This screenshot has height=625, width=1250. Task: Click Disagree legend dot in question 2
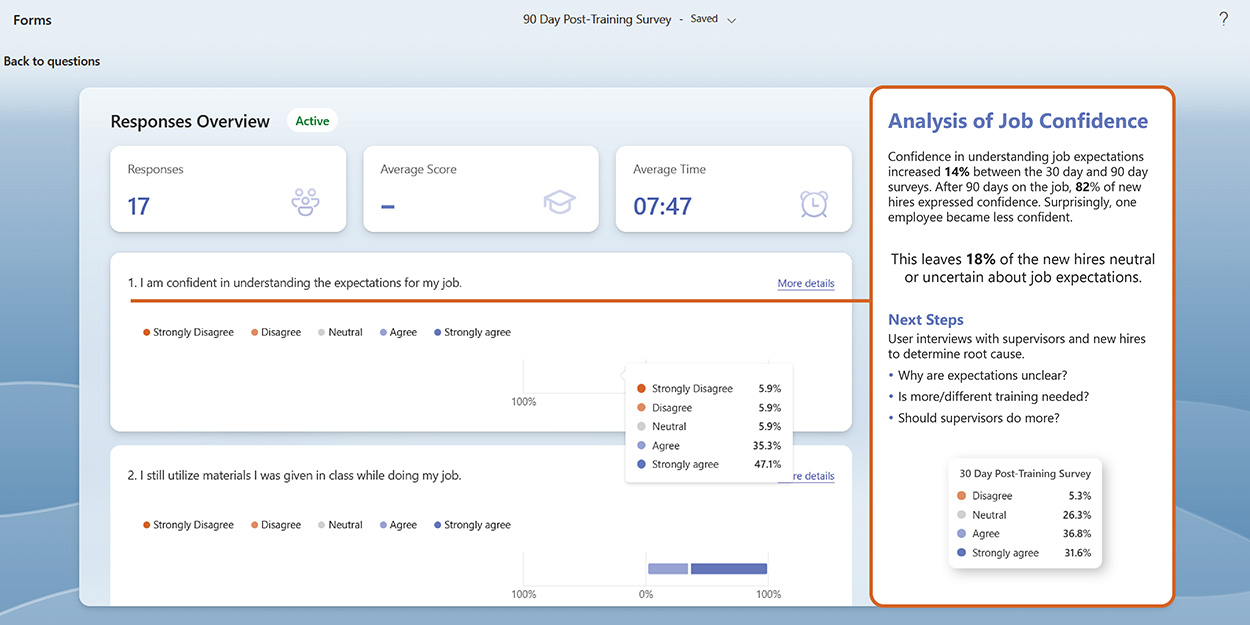tap(255, 525)
